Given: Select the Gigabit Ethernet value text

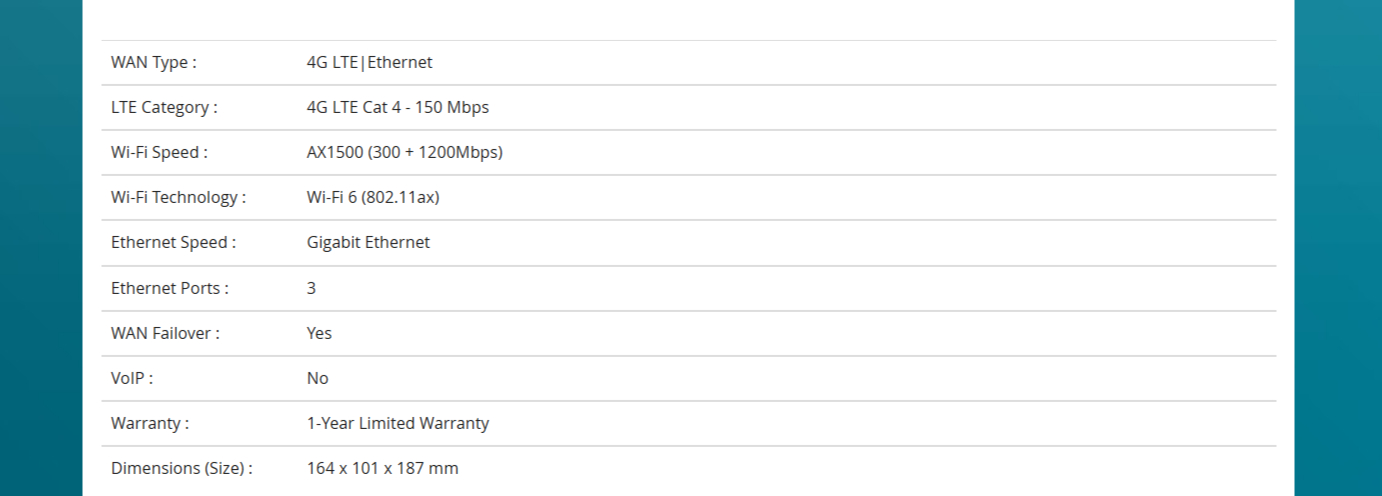Looking at the screenshot, I should click(x=368, y=242).
